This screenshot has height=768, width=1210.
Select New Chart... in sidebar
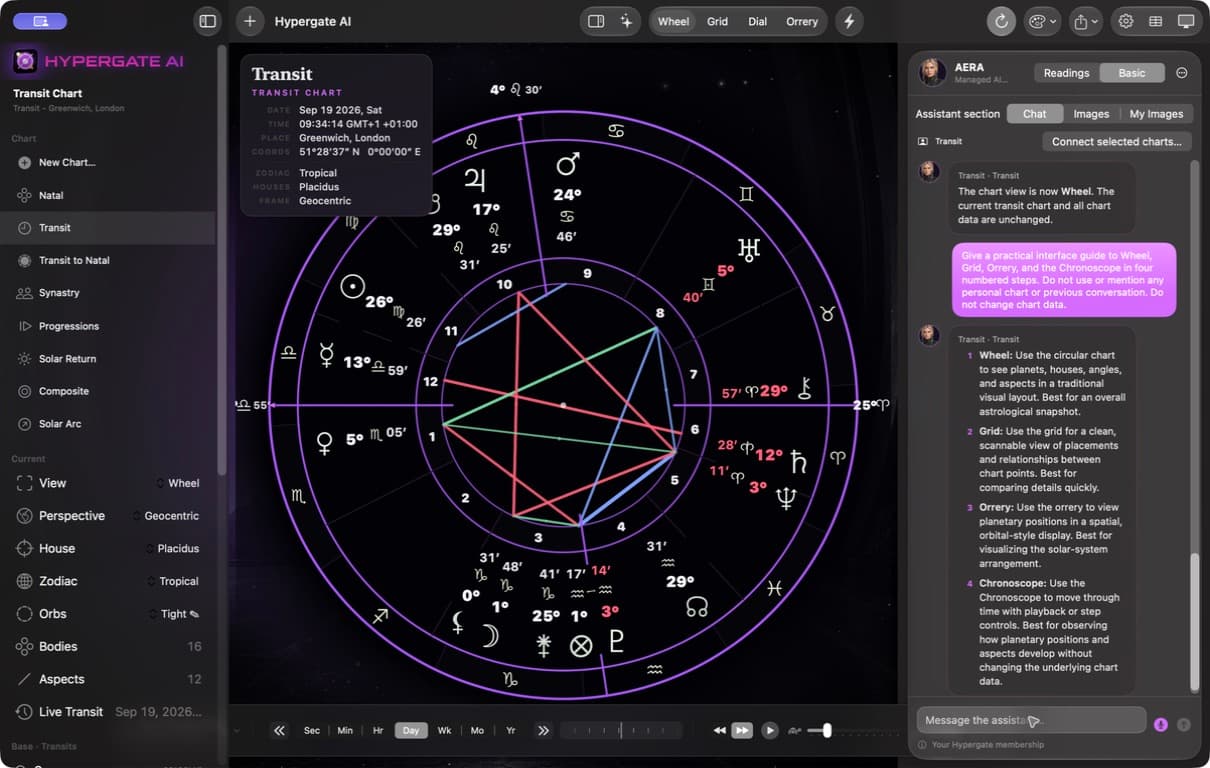click(x=108, y=162)
